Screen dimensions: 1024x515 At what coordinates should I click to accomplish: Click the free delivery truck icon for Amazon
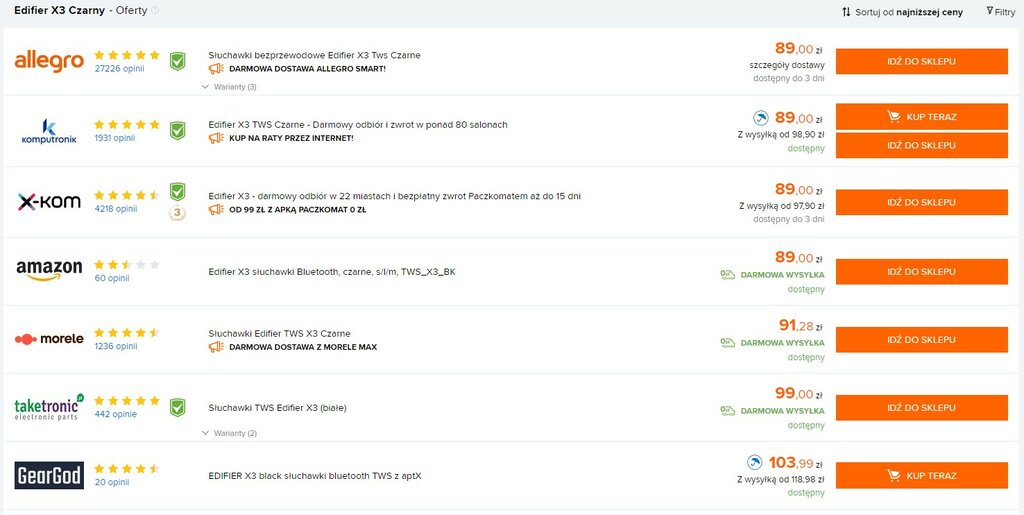pos(728,275)
